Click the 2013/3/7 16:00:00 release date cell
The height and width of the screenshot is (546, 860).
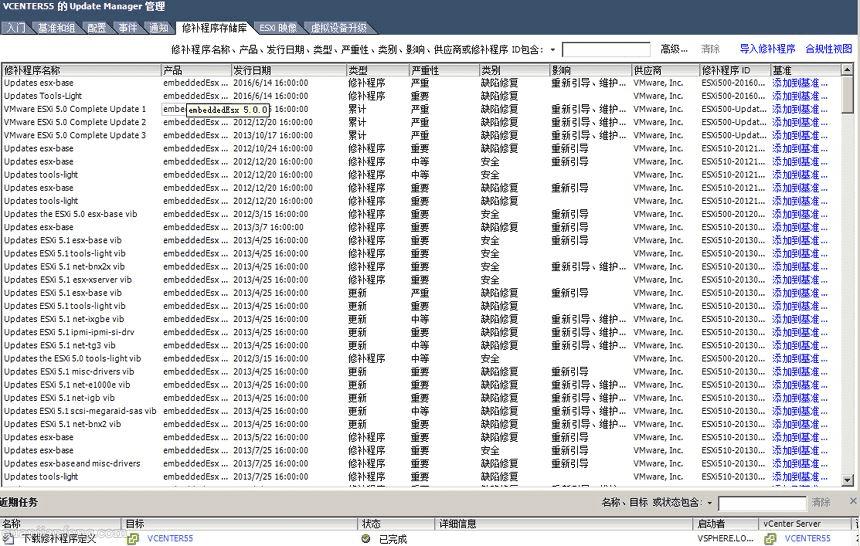(x=268, y=227)
